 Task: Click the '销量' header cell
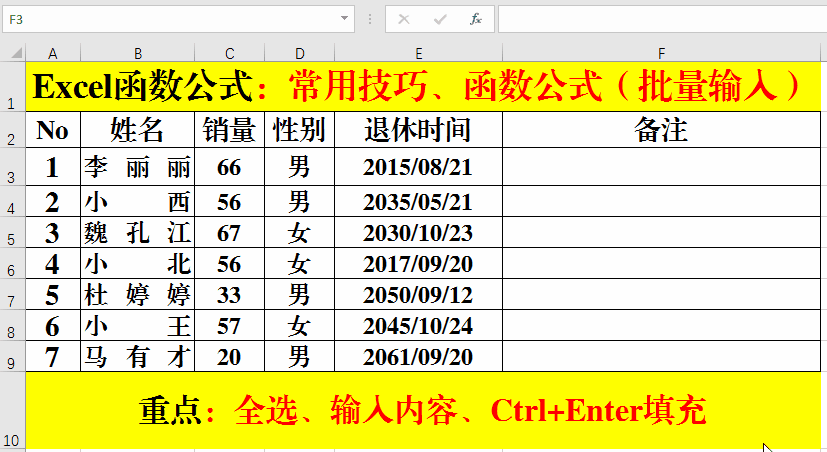[x=229, y=130]
